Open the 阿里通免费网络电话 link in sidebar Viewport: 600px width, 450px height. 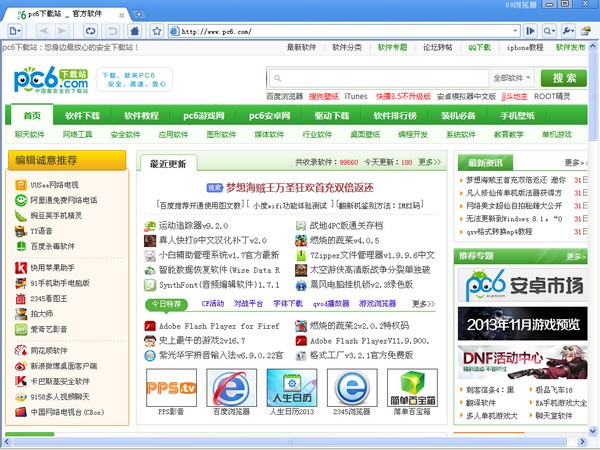click(x=66, y=199)
